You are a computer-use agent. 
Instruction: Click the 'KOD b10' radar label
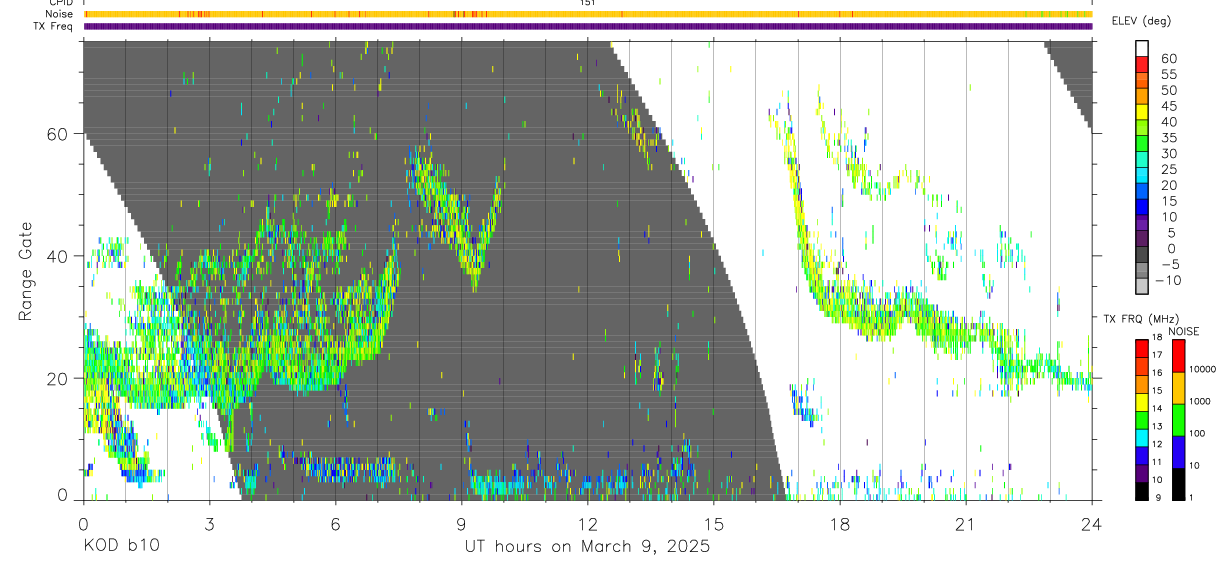pos(121,547)
